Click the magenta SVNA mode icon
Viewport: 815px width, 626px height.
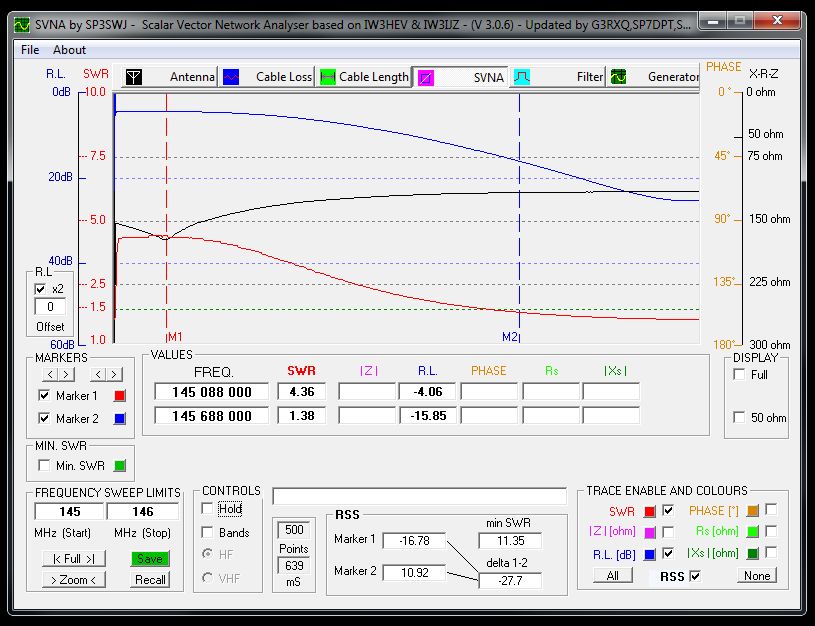(x=425, y=77)
